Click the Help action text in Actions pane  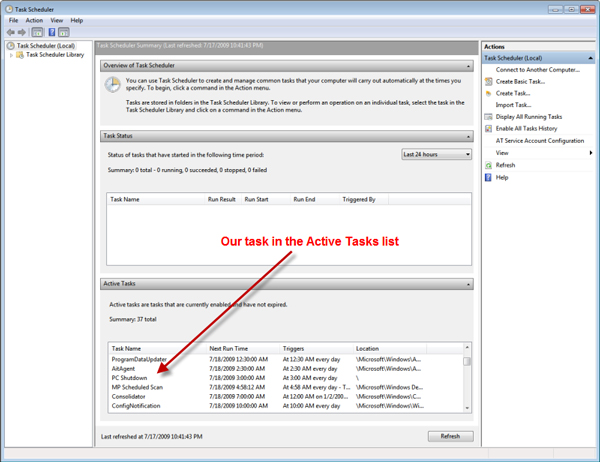502,178
